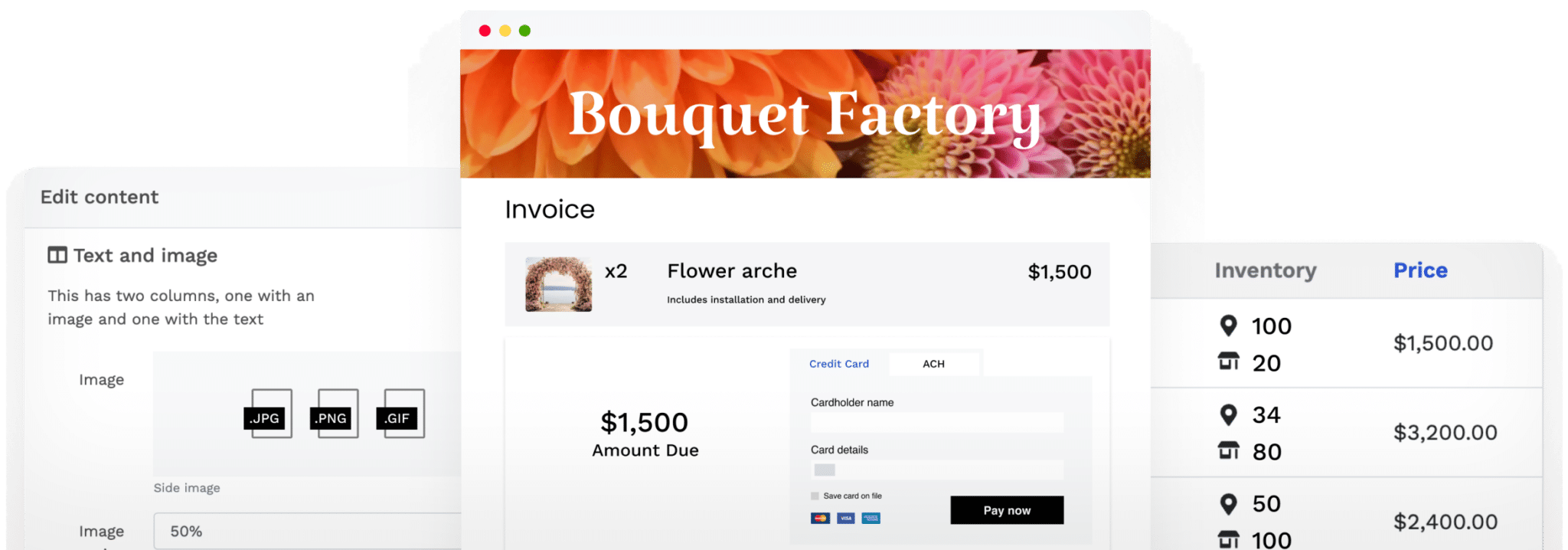Click the Card details input field
Viewport: 1568px width, 550px height.
pos(937,469)
